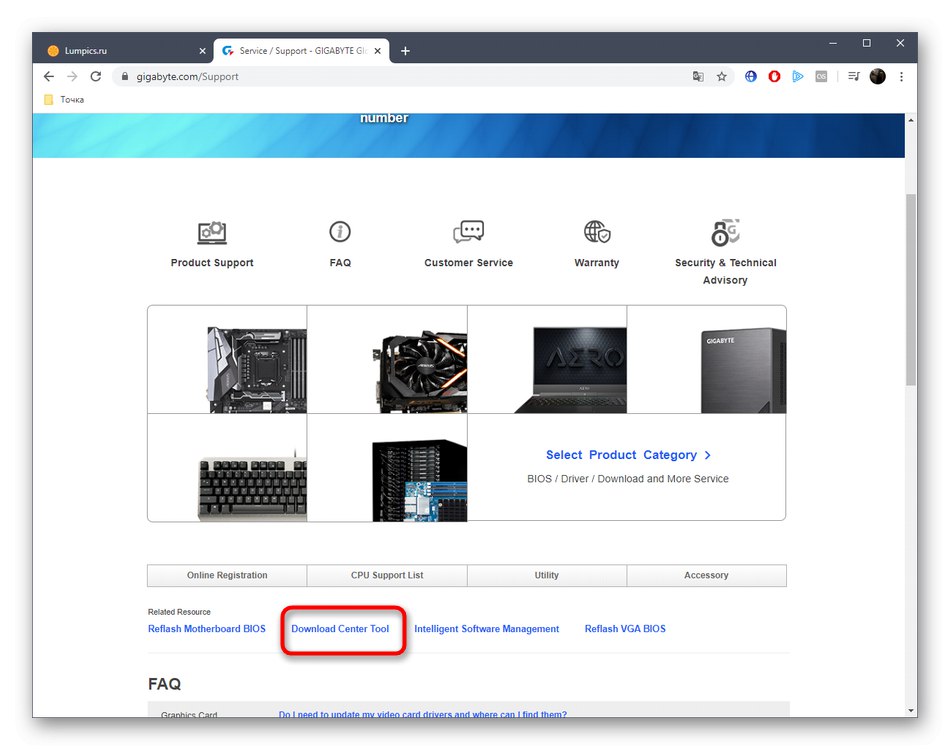This screenshot has height=750, width=950.
Task: Select the mini PC product thumbnail
Action: [x=706, y=360]
